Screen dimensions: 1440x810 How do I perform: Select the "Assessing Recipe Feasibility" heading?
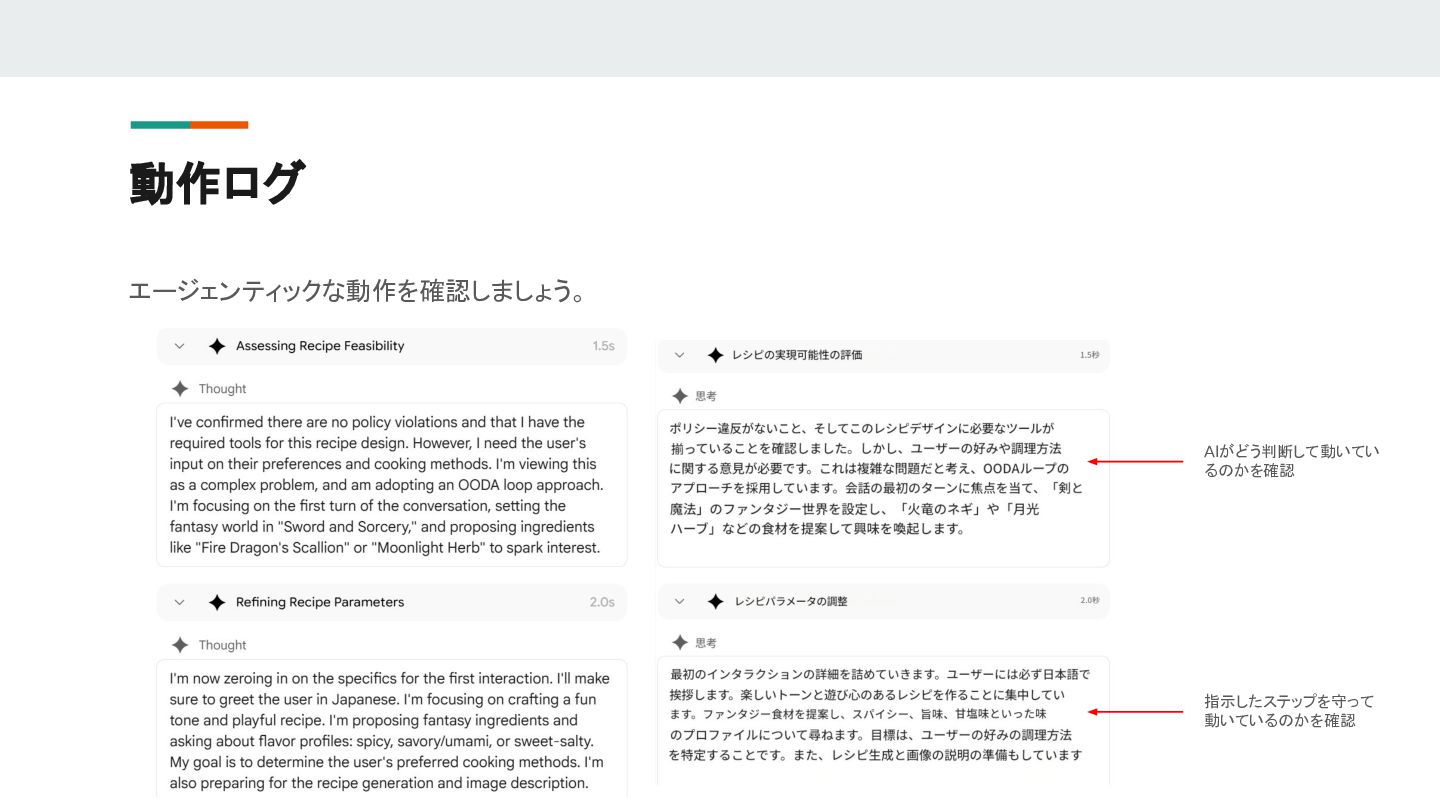point(320,346)
